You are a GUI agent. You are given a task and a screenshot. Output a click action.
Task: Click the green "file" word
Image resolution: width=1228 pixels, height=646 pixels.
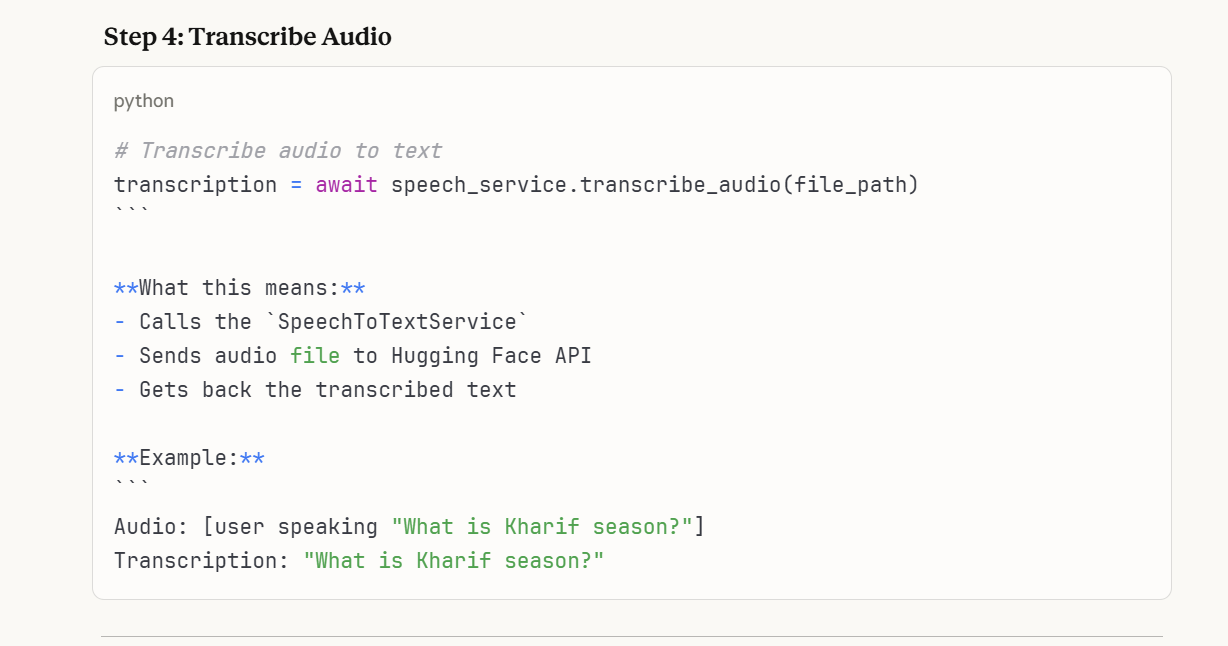pos(315,356)
